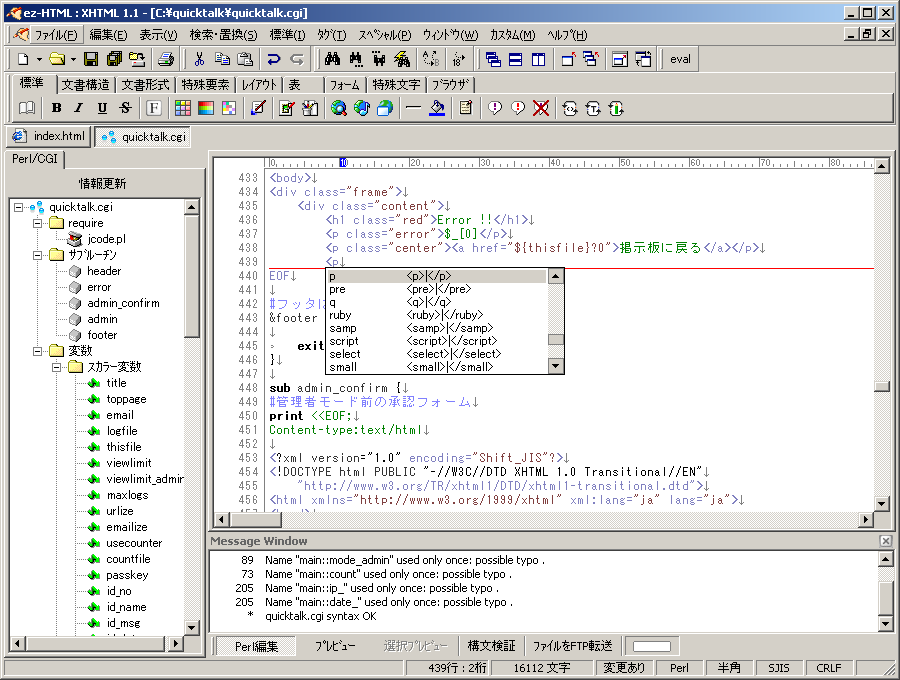900x680 pixels.
Task: Click the Font F icon
Action: point(153,108)
